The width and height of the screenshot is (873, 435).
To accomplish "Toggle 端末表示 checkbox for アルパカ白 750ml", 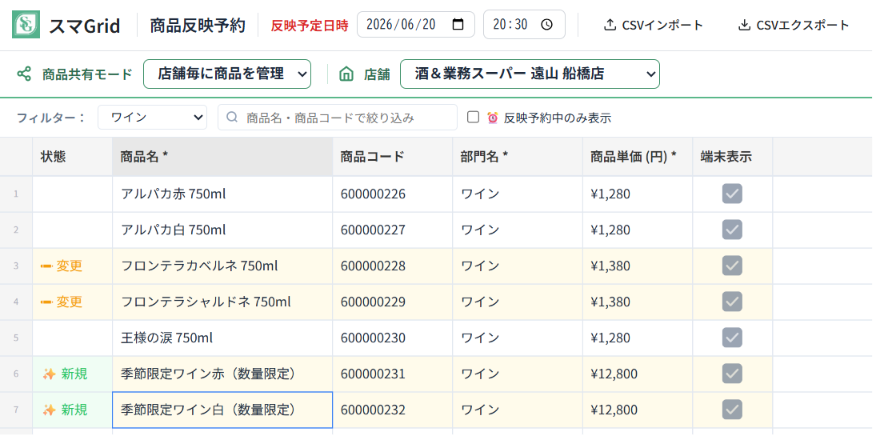I will tap(732, 229).
